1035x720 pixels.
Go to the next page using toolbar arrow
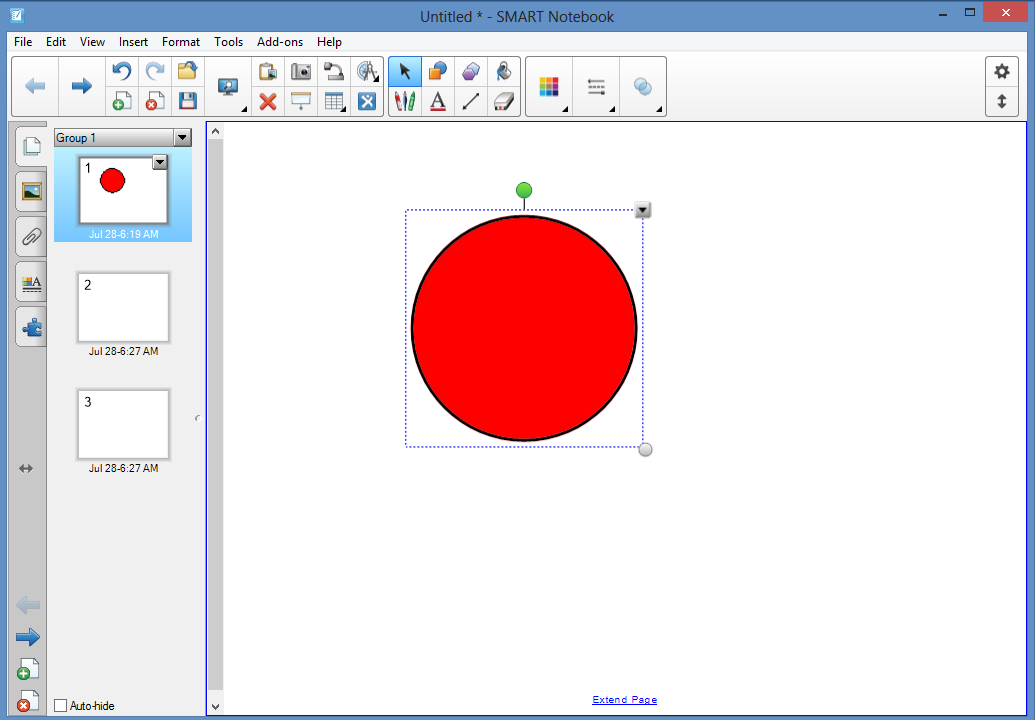tap(82, 86)
